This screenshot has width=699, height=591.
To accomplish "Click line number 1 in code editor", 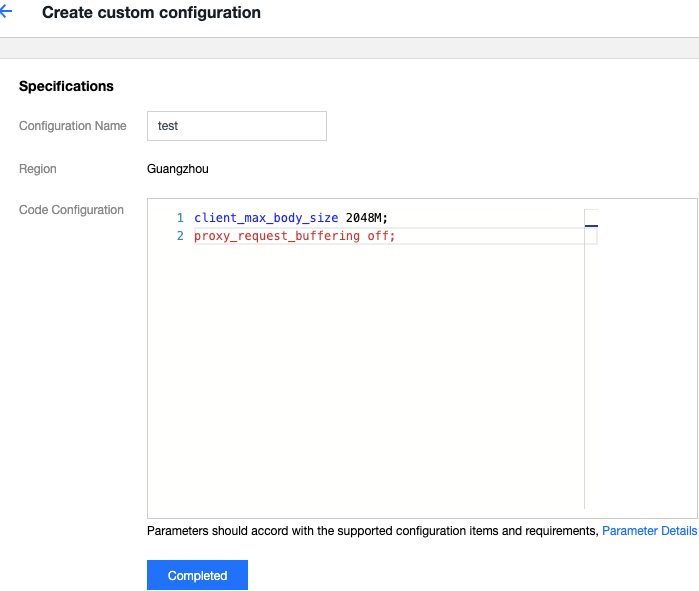I will coord(180,218).
